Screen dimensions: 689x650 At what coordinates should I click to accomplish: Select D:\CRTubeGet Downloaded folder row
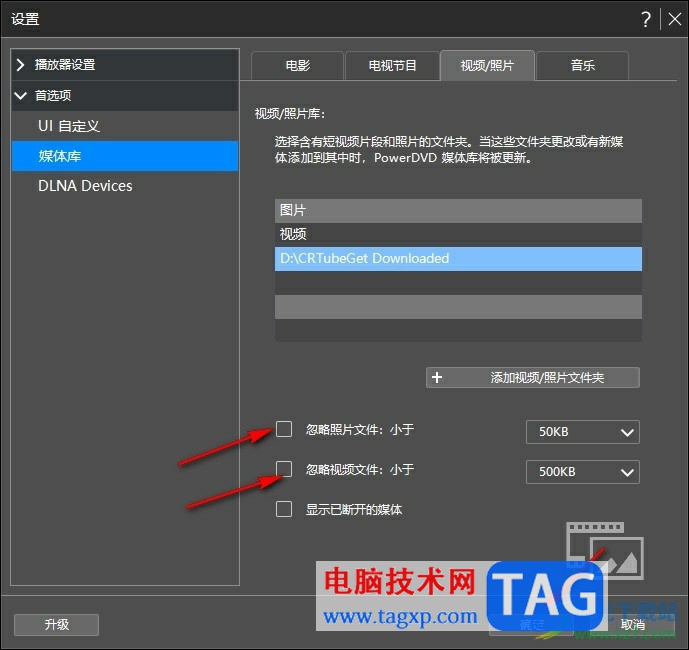458,258
